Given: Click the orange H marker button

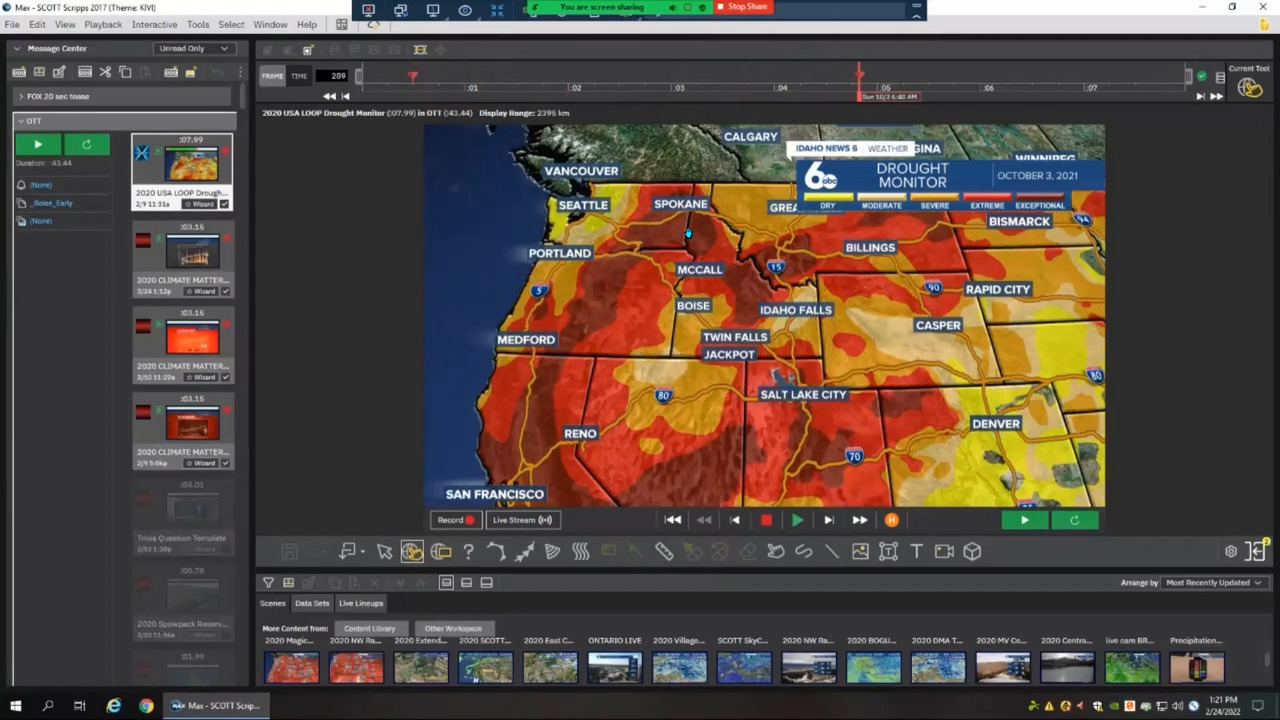Looking at the screenshot, I should coord(891,520).
